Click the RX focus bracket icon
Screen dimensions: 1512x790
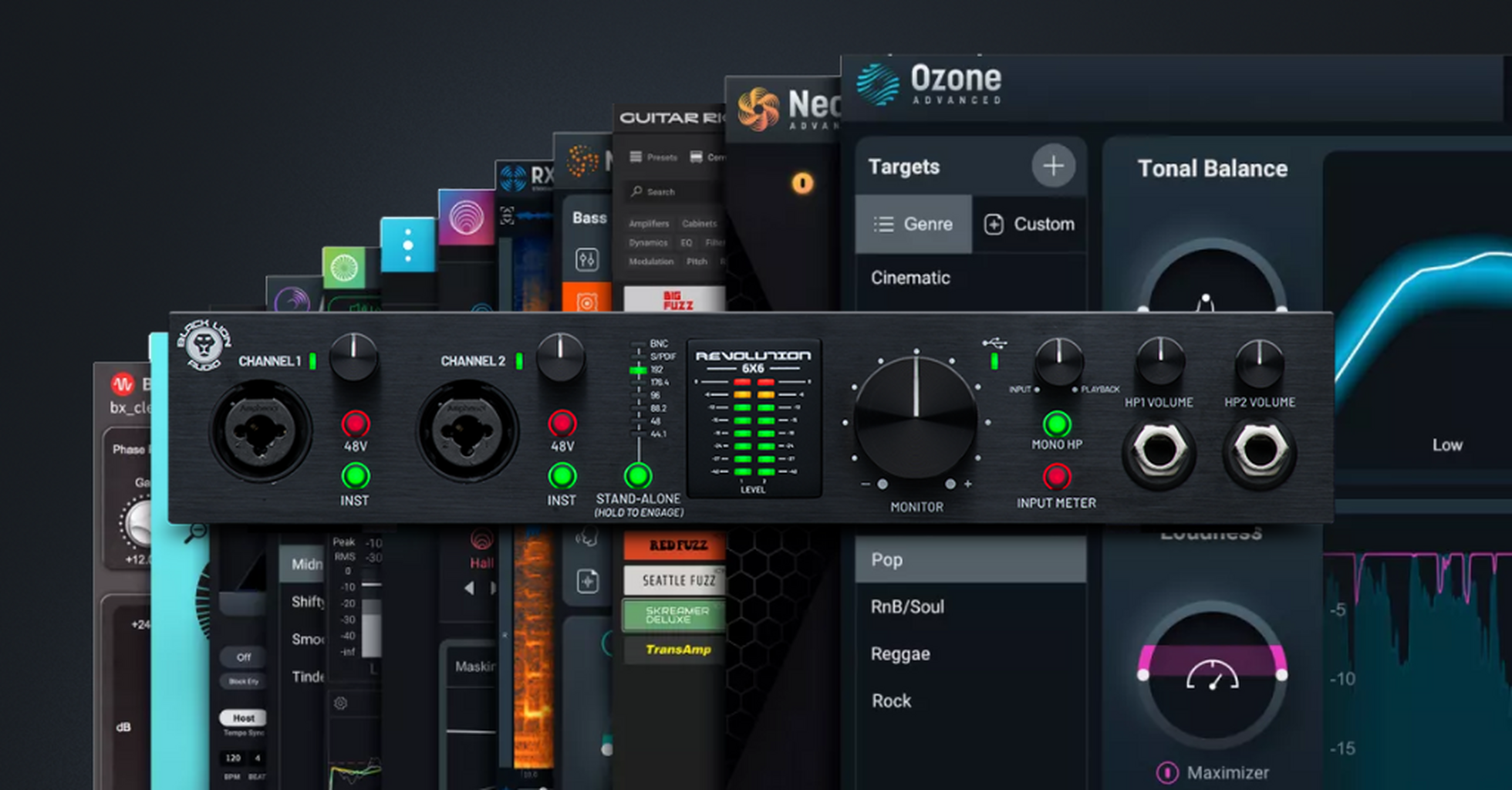pos(507,216)
